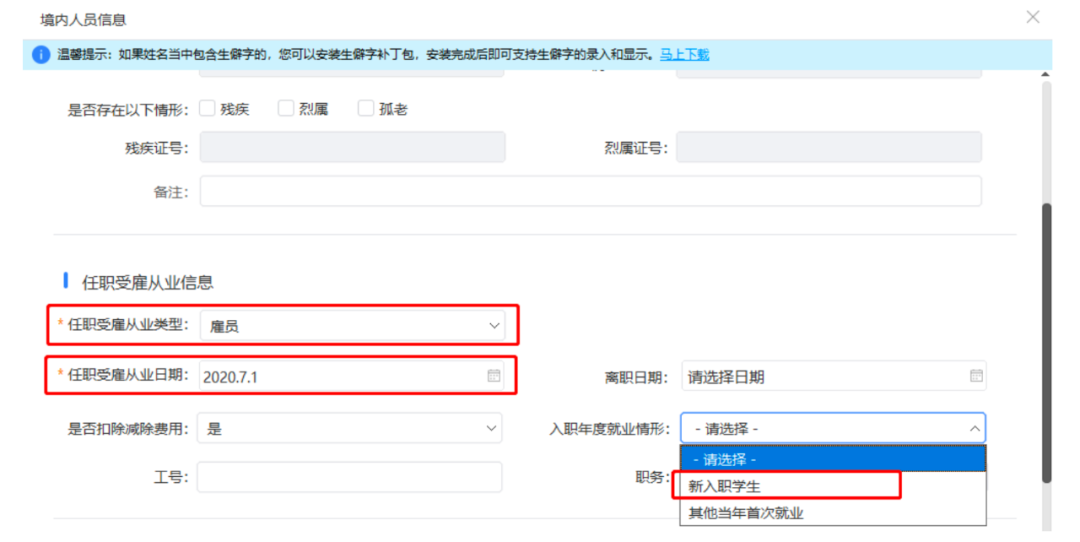Select 新入职学生 from the dropdown list
Viewport: 1080px width, 542px height.
point(833,486)
